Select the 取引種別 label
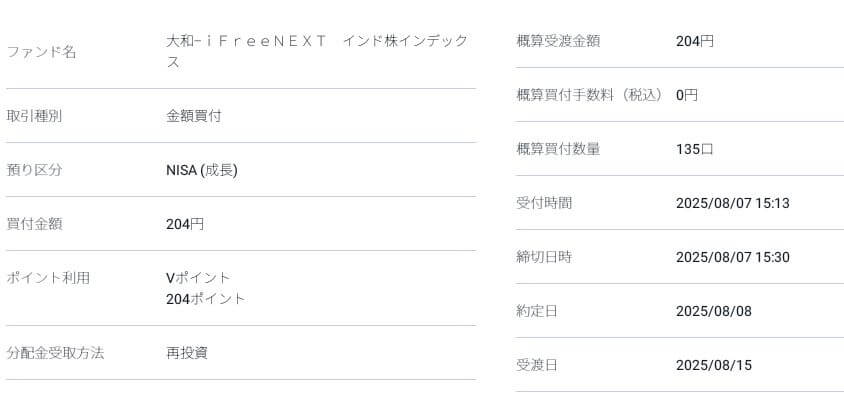This screenshot has width=844, height=393. click(34, 116)
